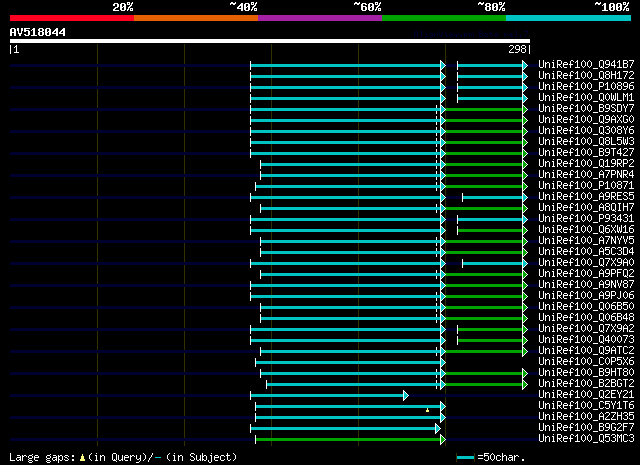This screenshot has height=465, width=640.
Task: Click the single cyan bar of C0P5X6
Action: [348, 363]
